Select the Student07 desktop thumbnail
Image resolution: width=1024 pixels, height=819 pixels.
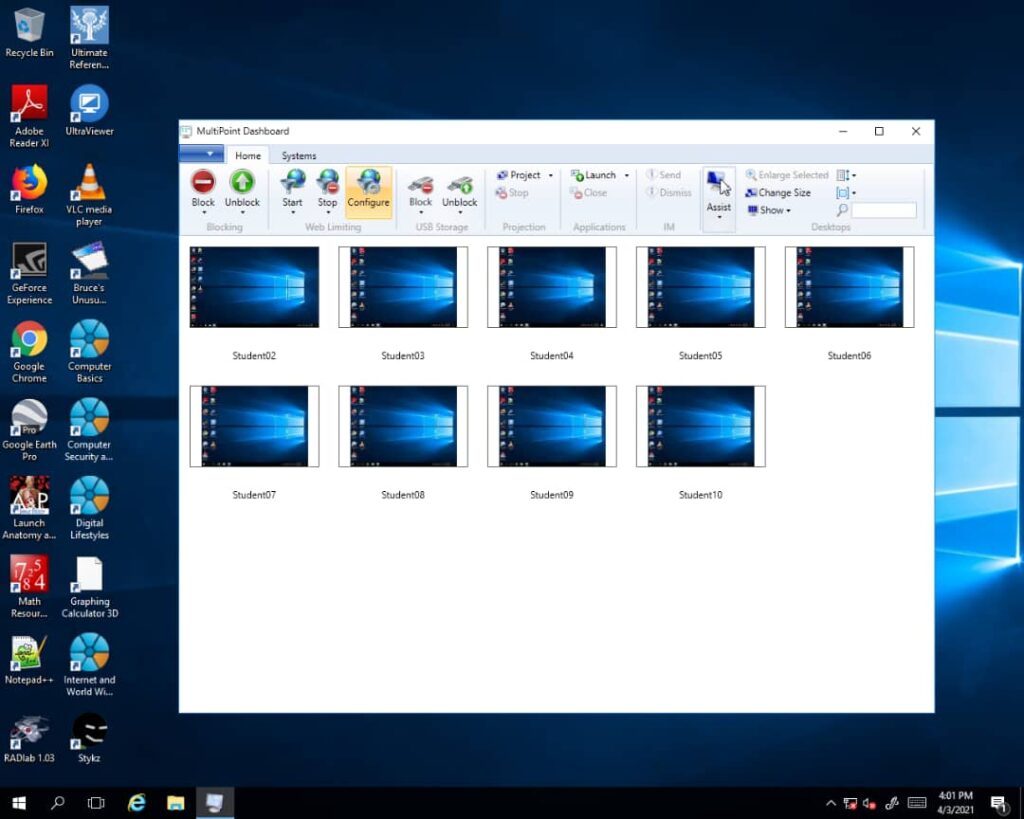(x=254, y=426)
